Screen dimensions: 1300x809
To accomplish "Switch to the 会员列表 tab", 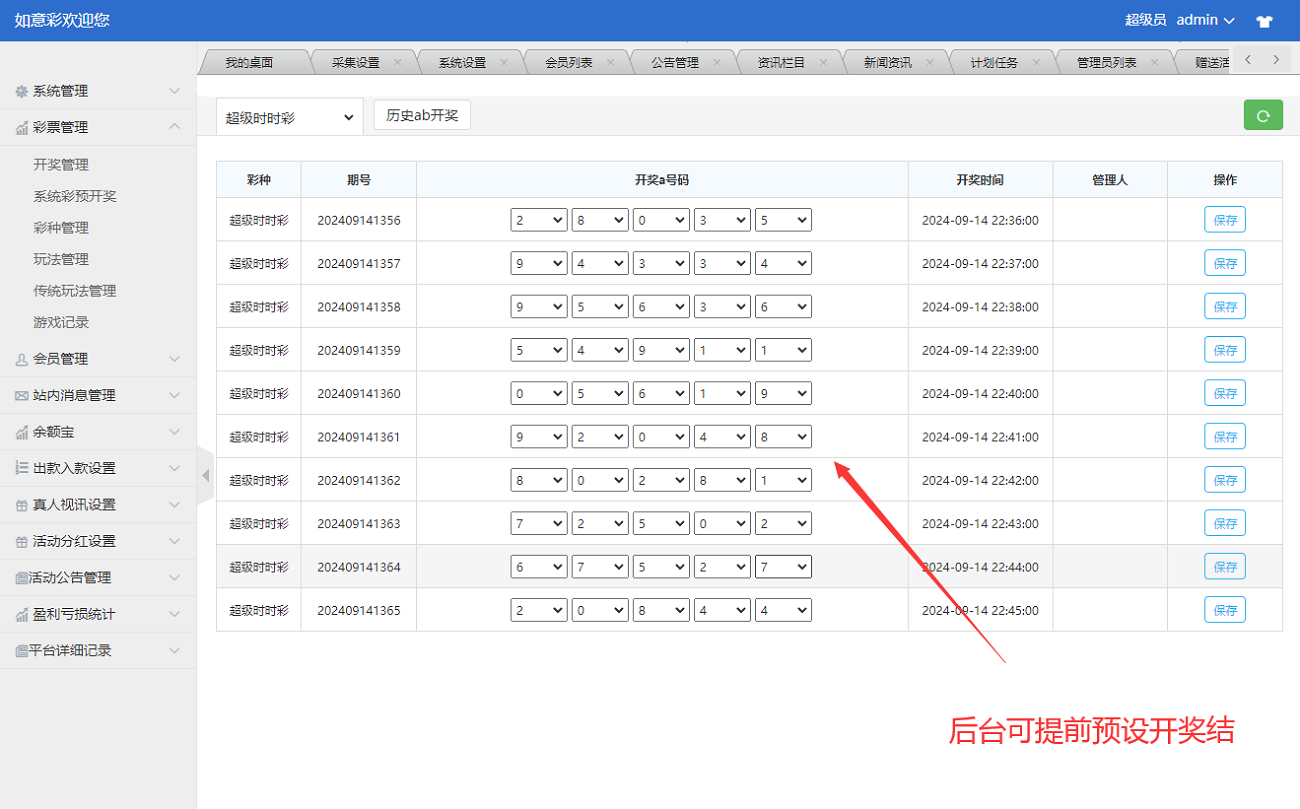I will pos(569,62).
